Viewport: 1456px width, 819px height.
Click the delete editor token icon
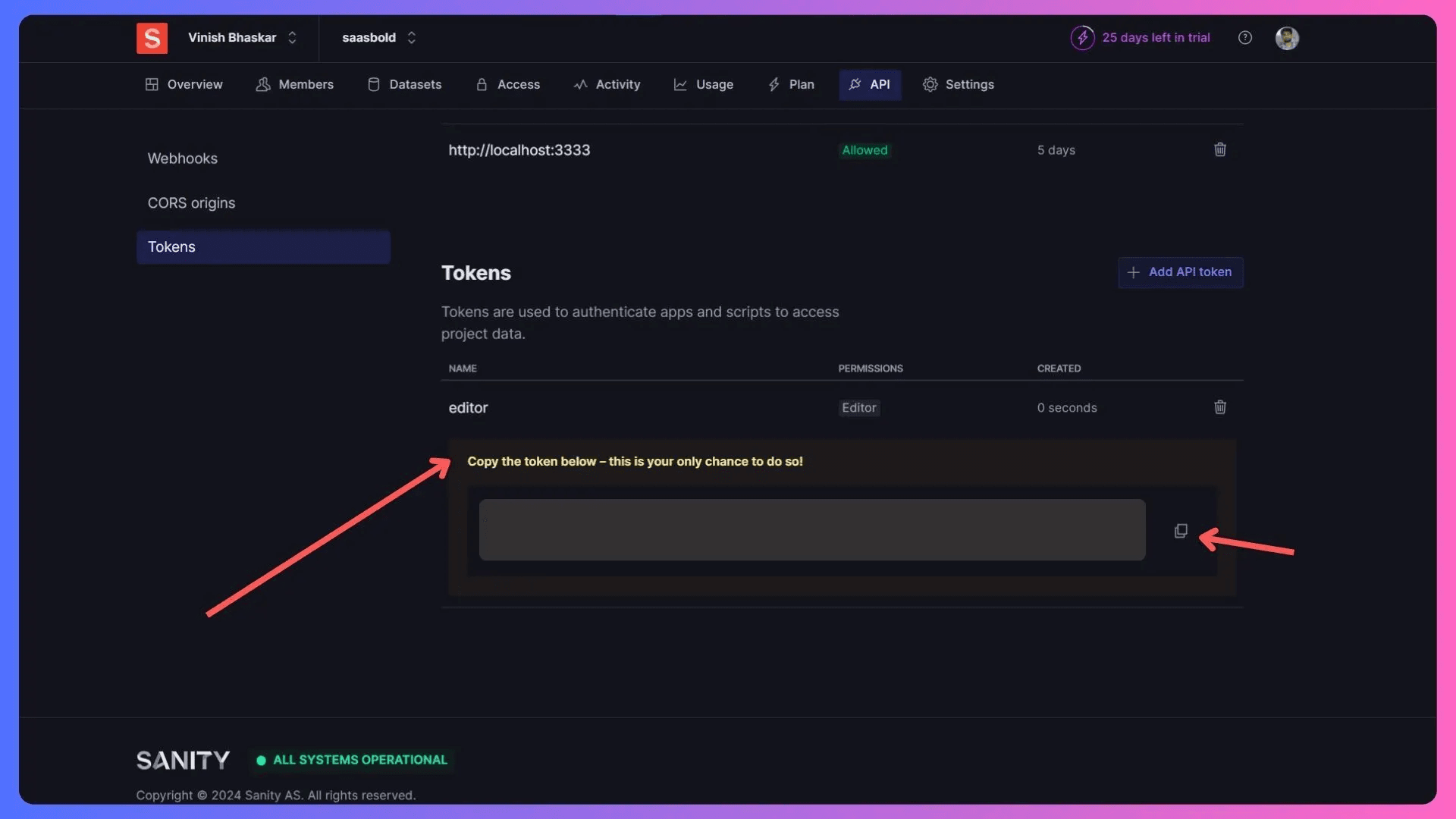tap(1220, 408)
